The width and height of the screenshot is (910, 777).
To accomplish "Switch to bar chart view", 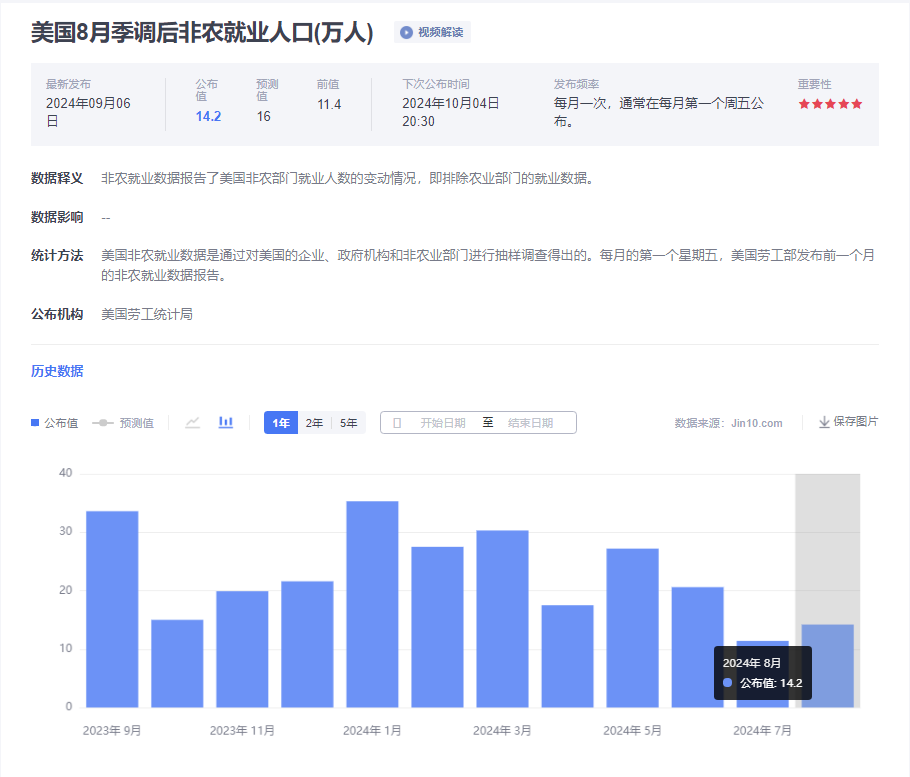I will [x=226, y=423].
